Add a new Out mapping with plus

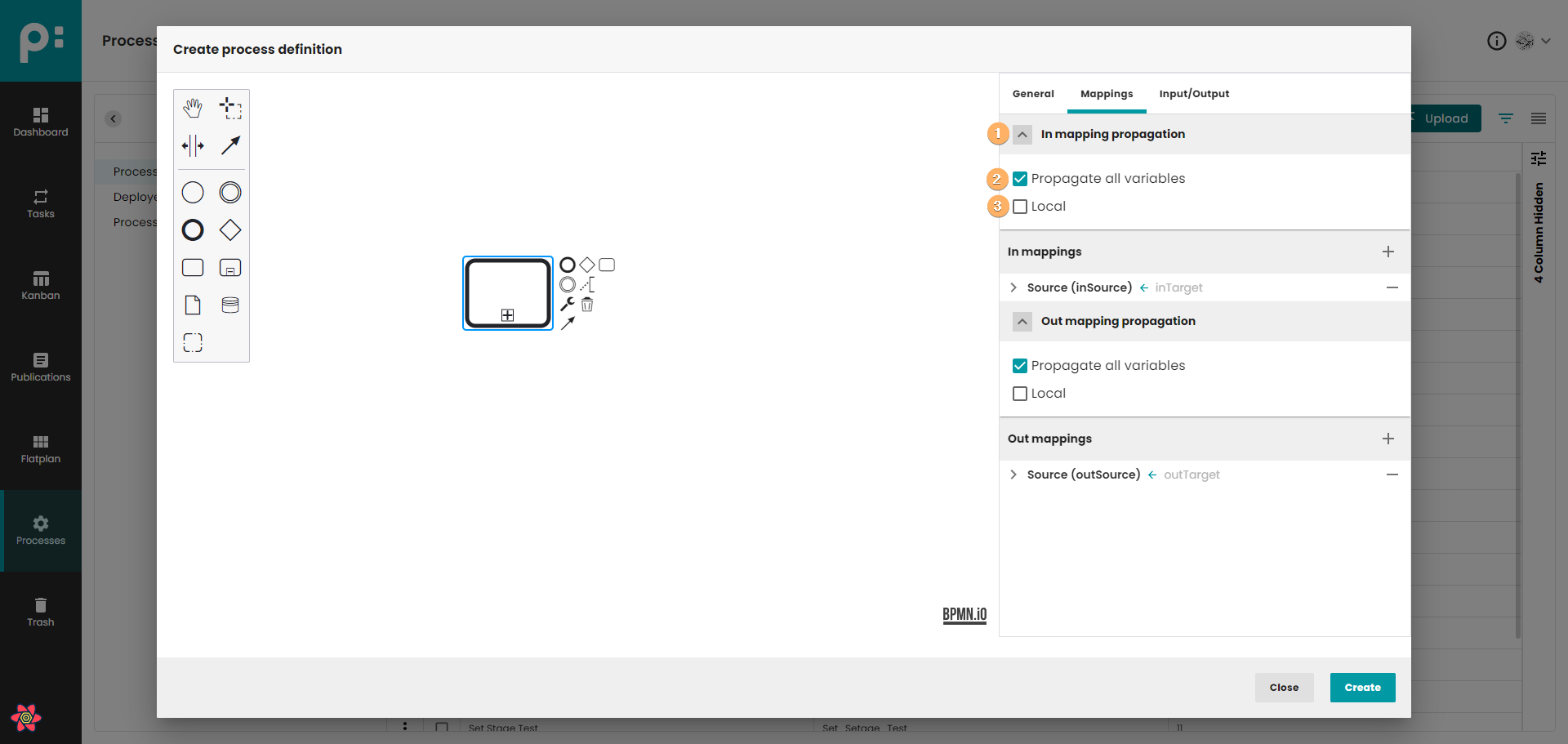[1388, 439]
